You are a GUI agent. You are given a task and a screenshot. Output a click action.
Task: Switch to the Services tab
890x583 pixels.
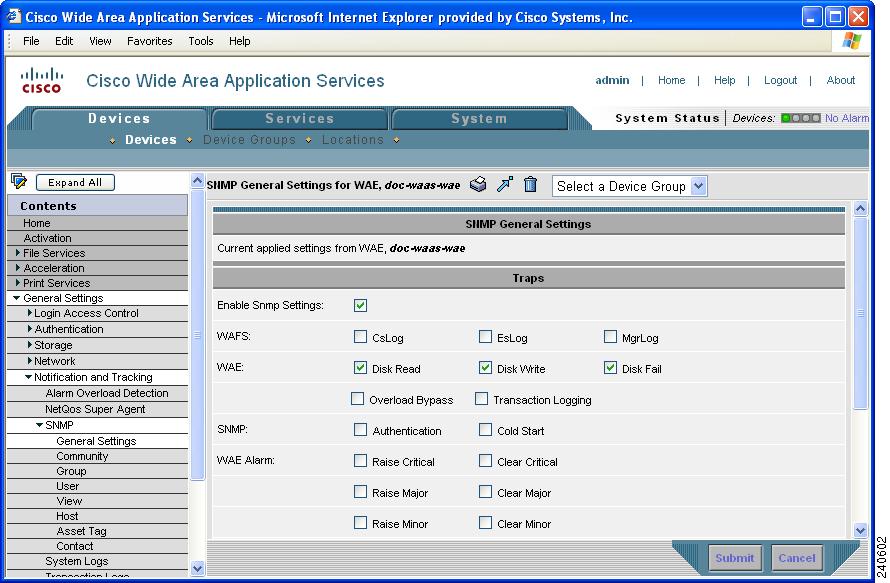pyautogui.click(x=300, y=119)
